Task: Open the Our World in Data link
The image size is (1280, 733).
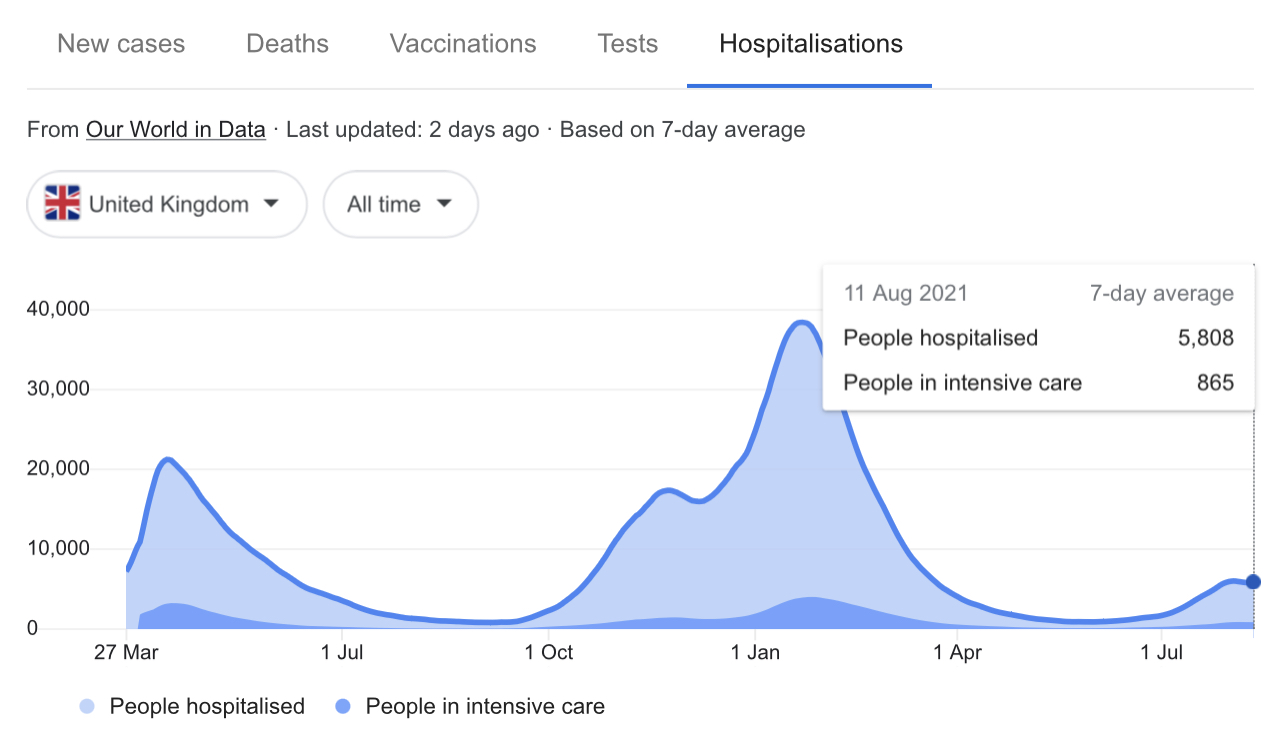Action: click(176, 129)
